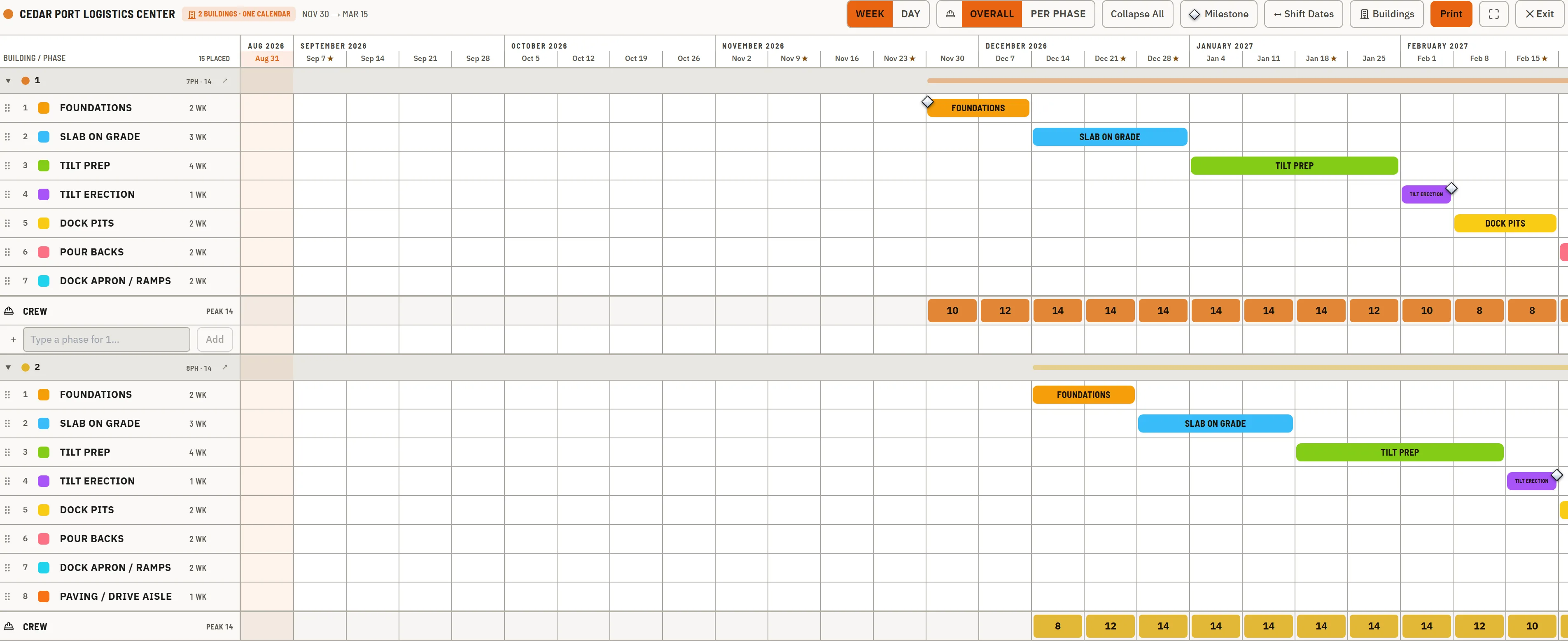Collapse building 2 section triangle
Screen dimensions: 1568x641
pyautogui.click(x=9, y=367)
